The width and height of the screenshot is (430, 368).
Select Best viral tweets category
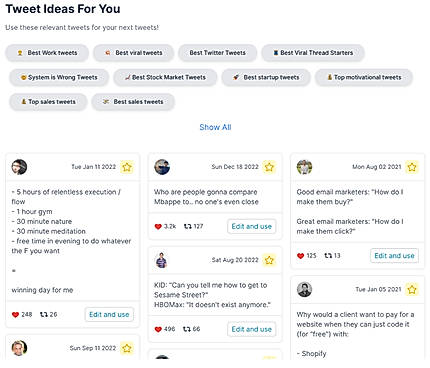tap(133, 53)
